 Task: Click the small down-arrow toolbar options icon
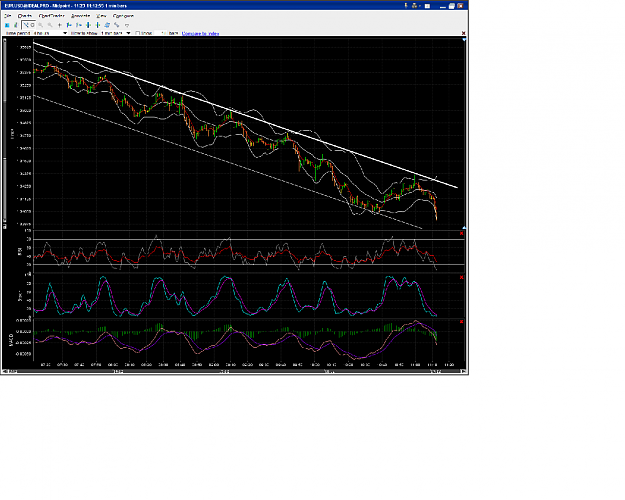127,26
